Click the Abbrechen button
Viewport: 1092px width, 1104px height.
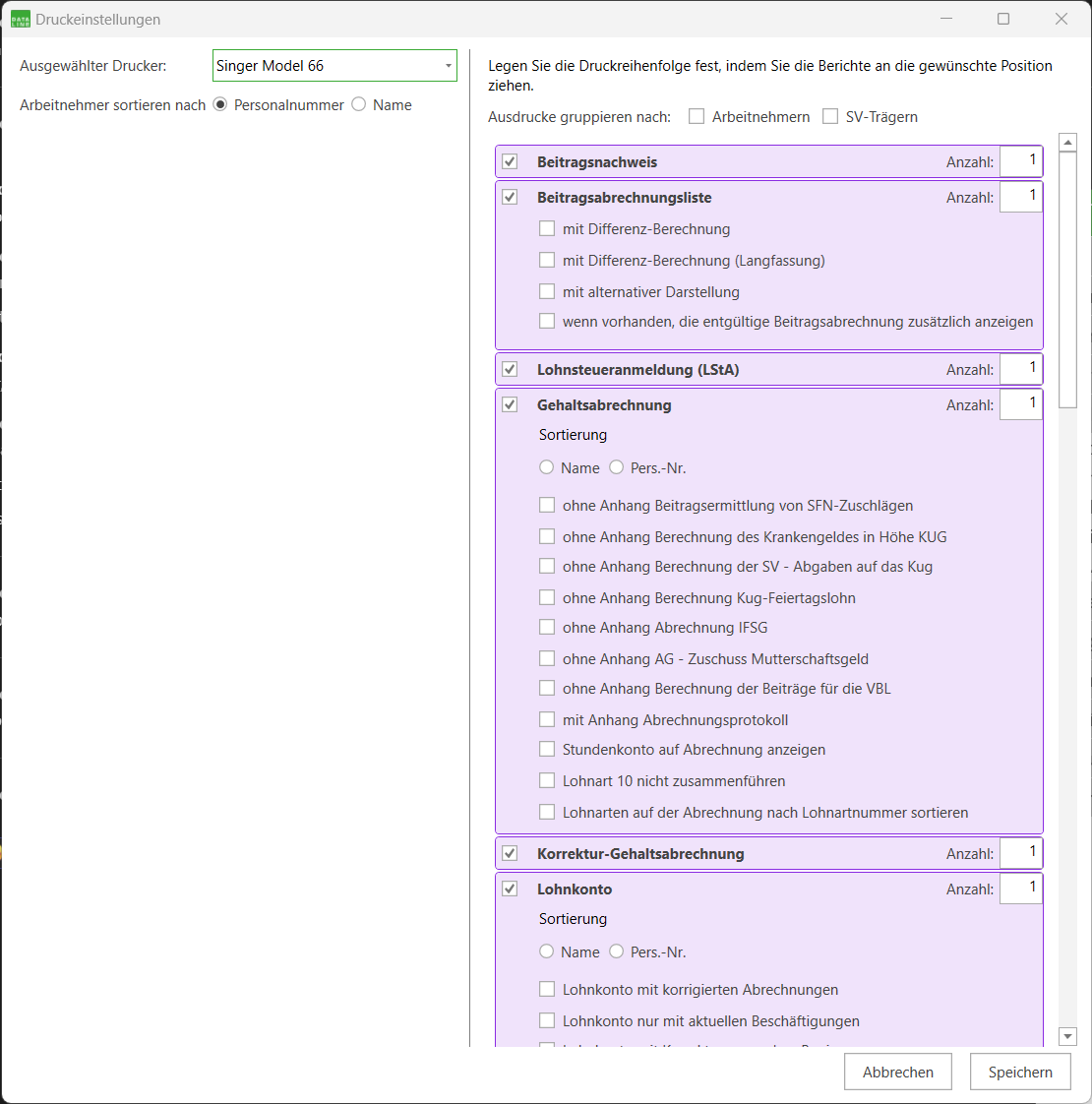[x=897, y=1073]
